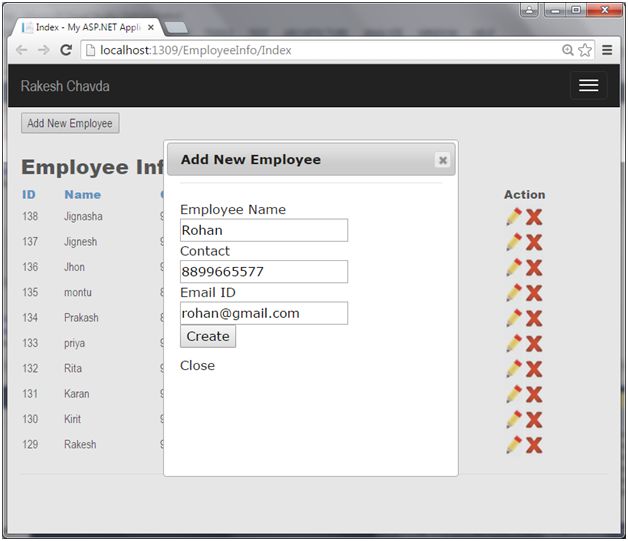
Task: Click the Add New Employee page button
Action: (x=70, y=123)
